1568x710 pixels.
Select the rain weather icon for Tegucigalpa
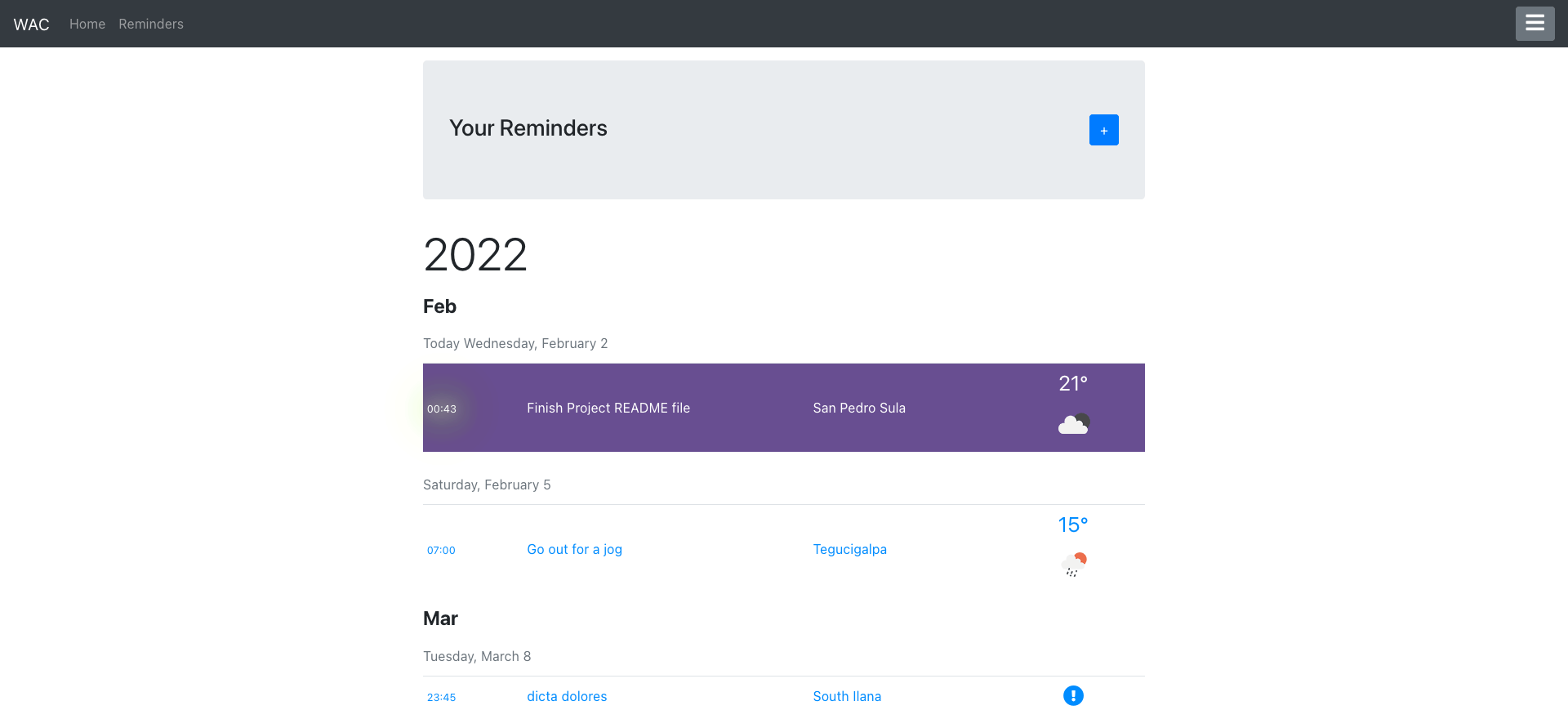coord(1073,565)
